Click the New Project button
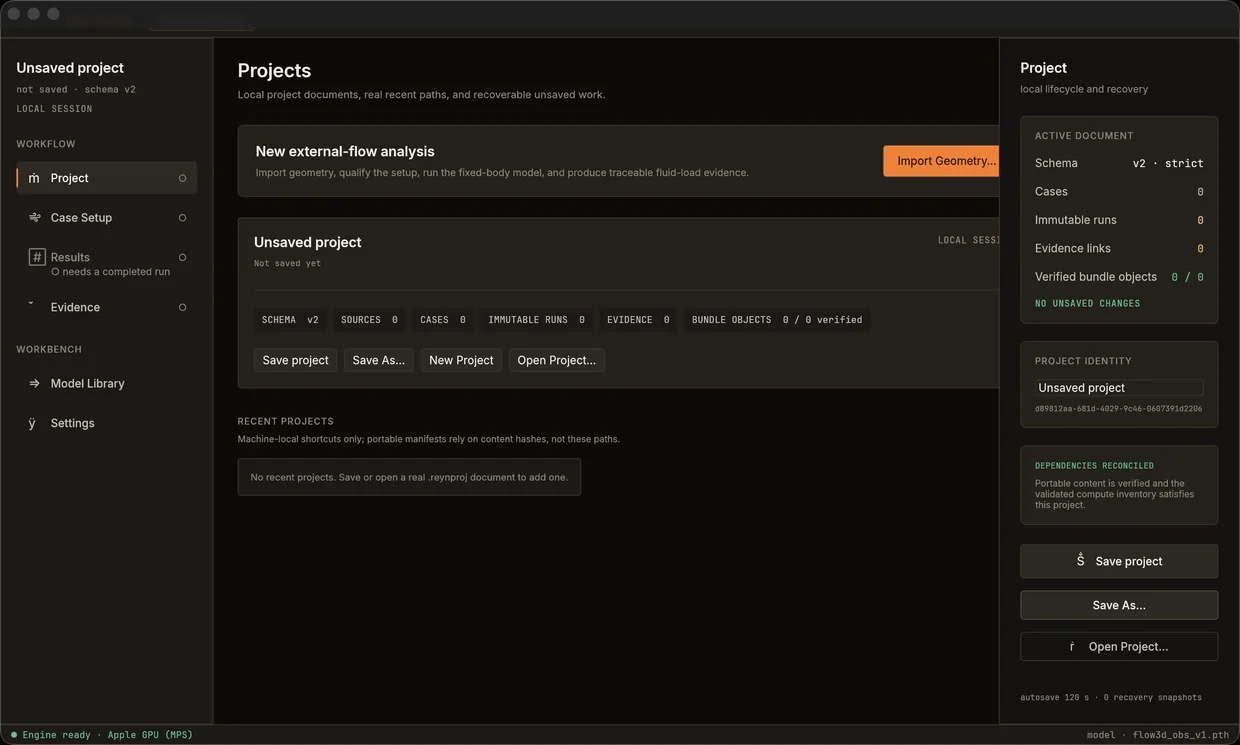Screen dimensions: 1240x745 pyautogui.click(x=461, y=360)
